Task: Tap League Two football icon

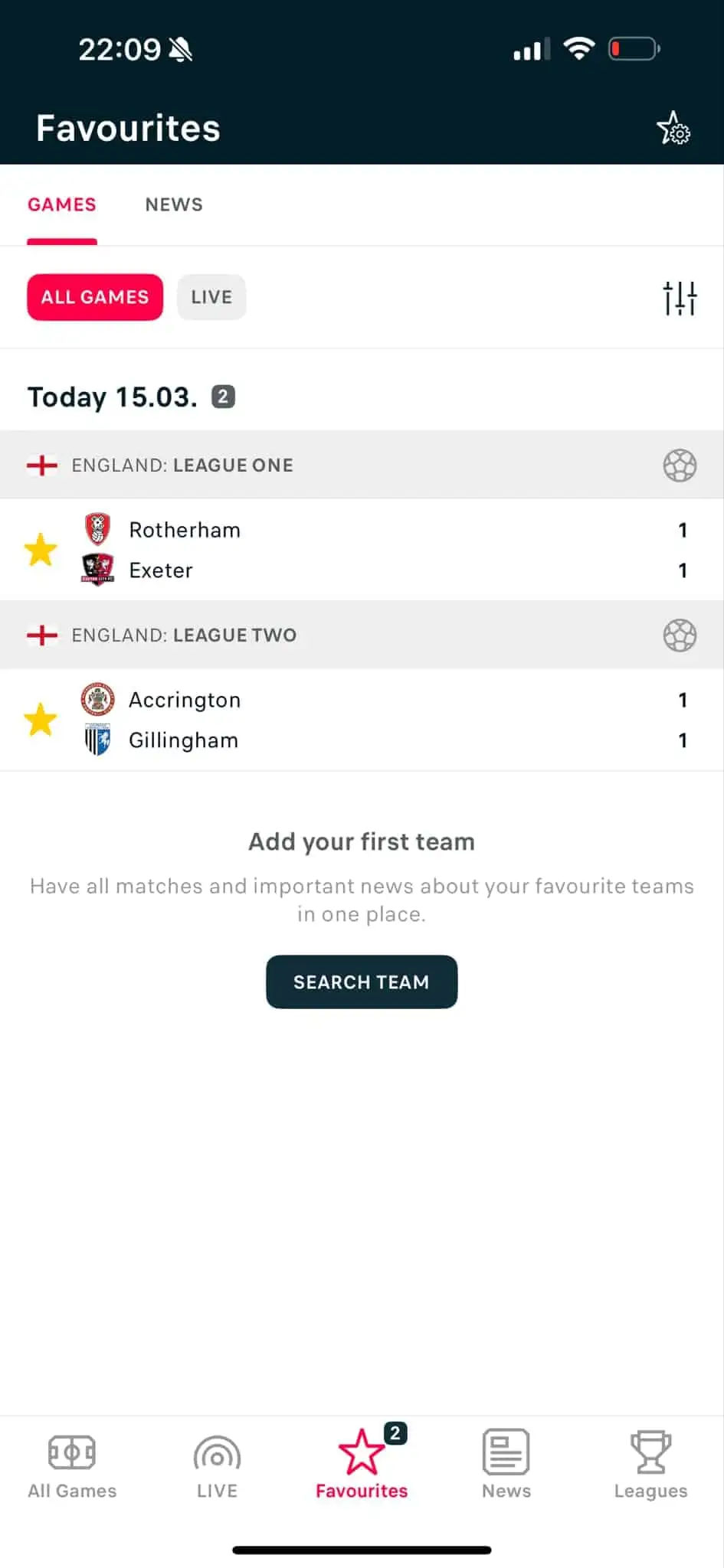Action: [680, 635]
